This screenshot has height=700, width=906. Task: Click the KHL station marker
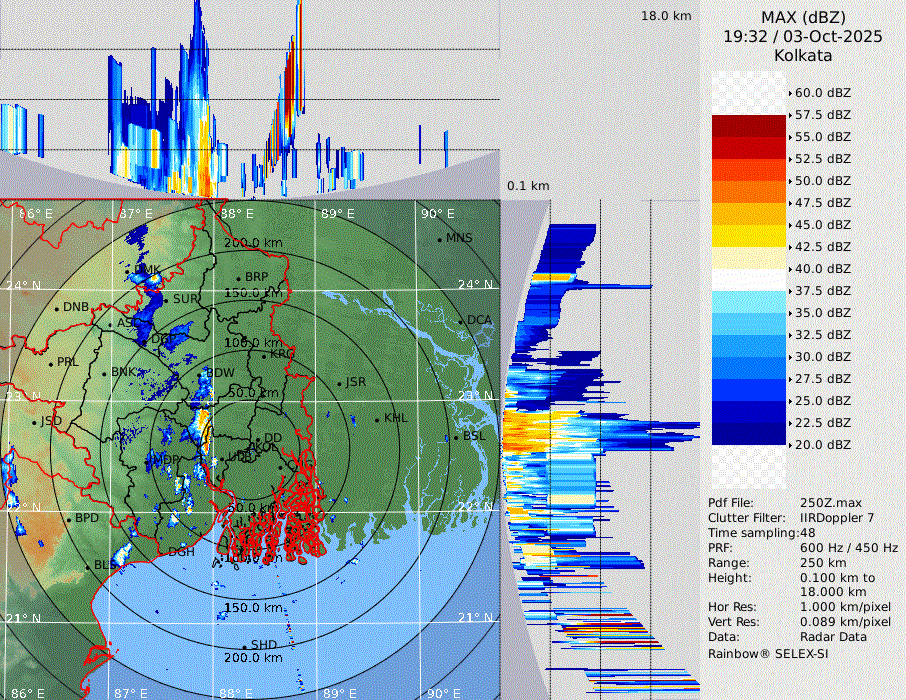pyautogui.click(x=377, y=419)
